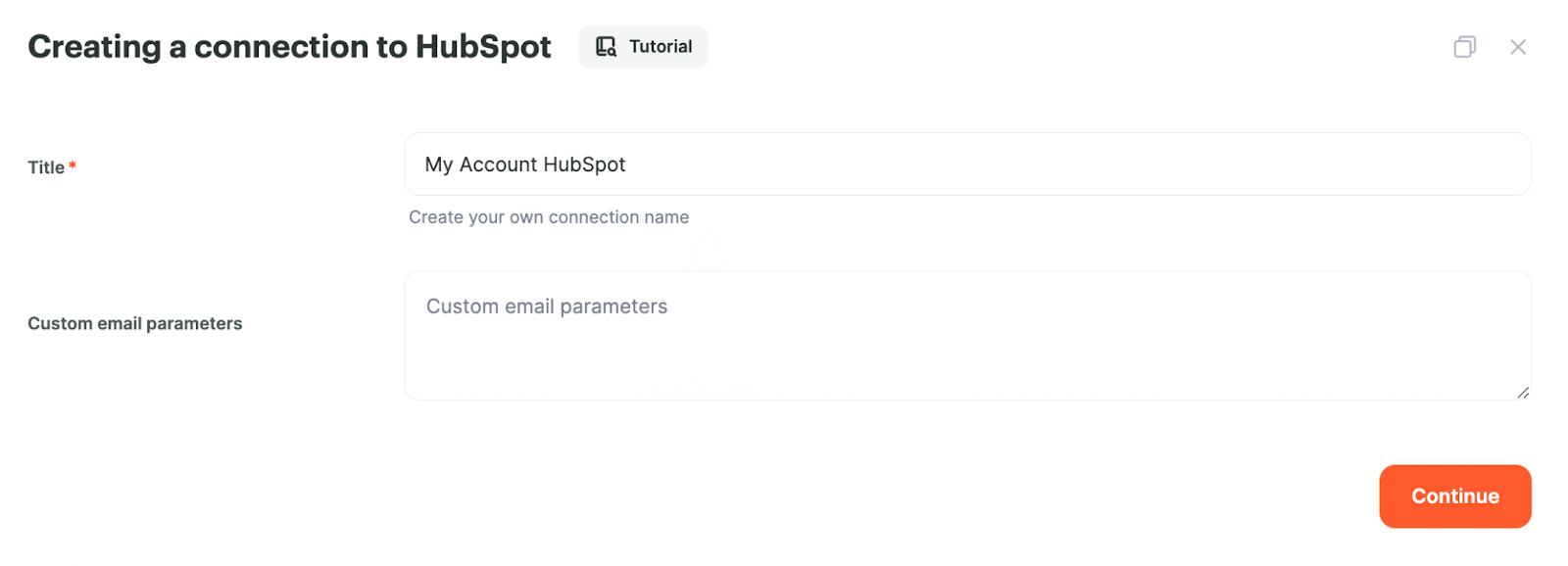Click empty space at end of Title field

tap(1078, 165)
